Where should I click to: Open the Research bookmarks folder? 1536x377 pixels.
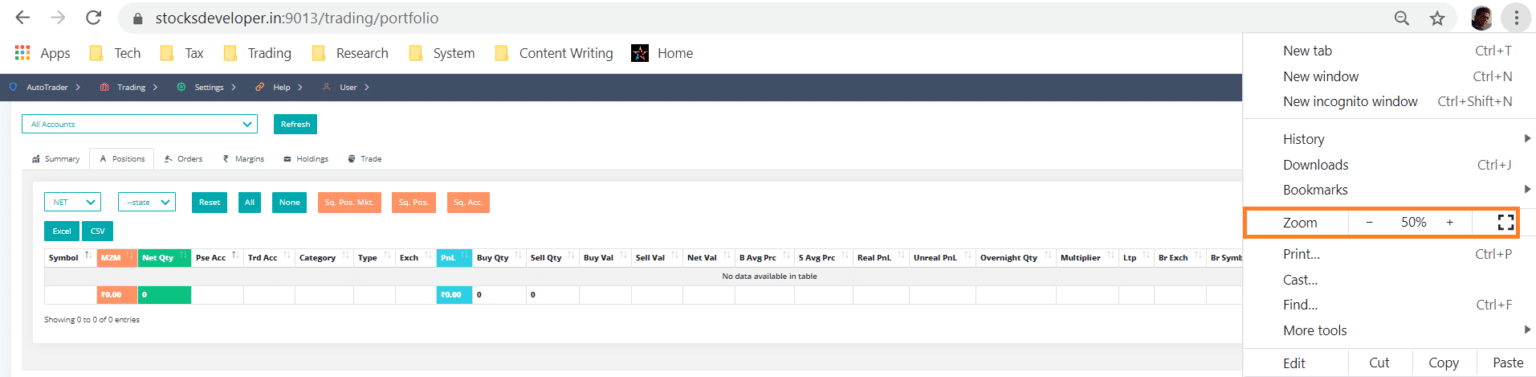point(350,53)
